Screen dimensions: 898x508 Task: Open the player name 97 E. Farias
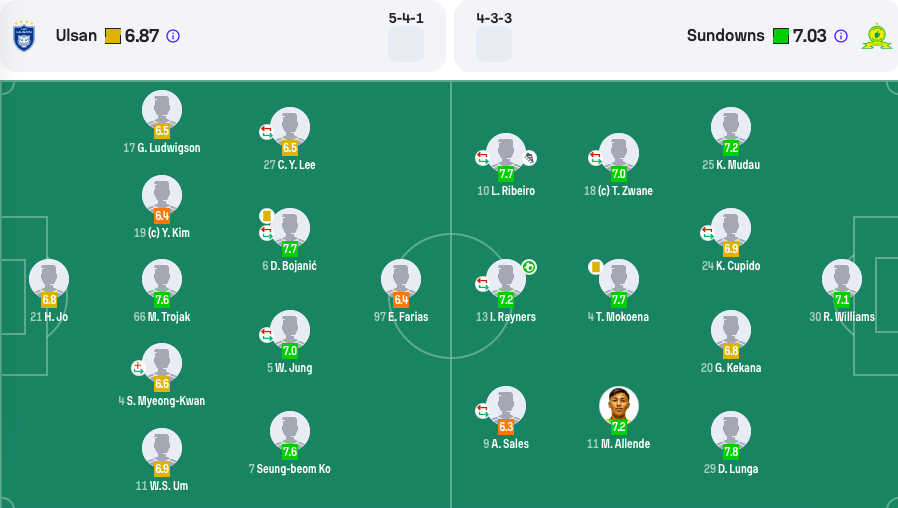(401, 317)
